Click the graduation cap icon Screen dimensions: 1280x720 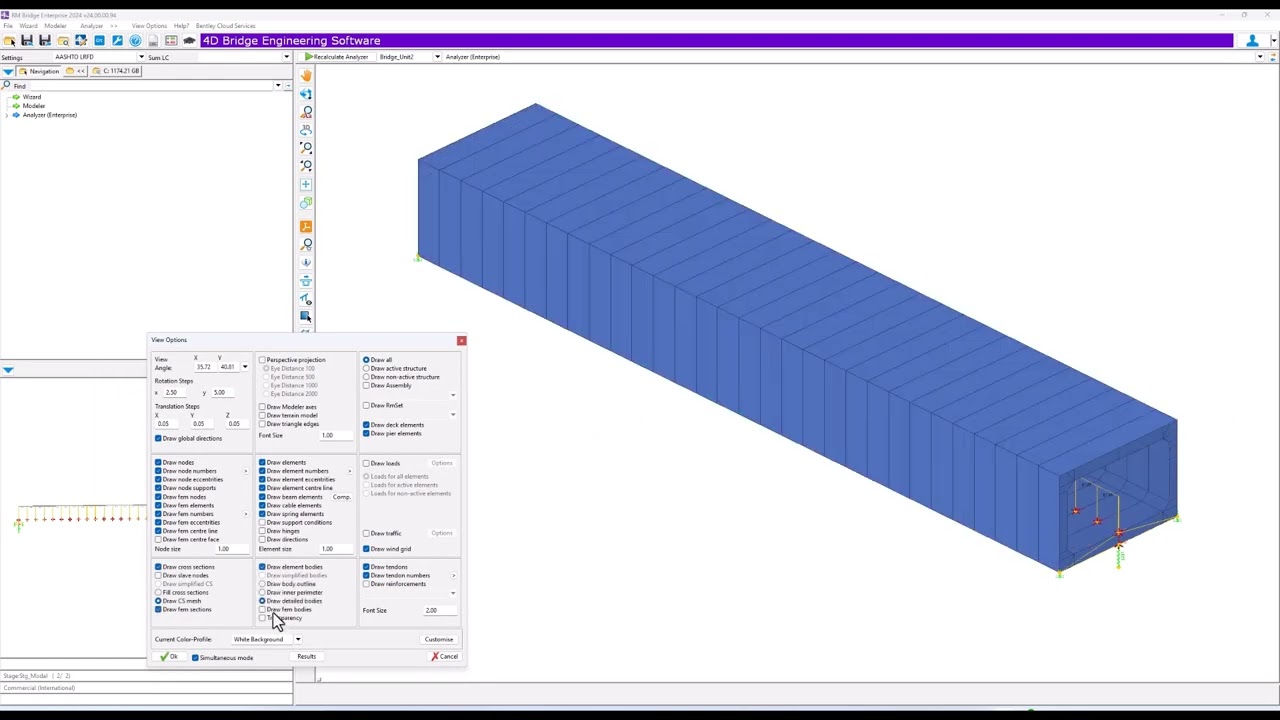tap(189, 41)
